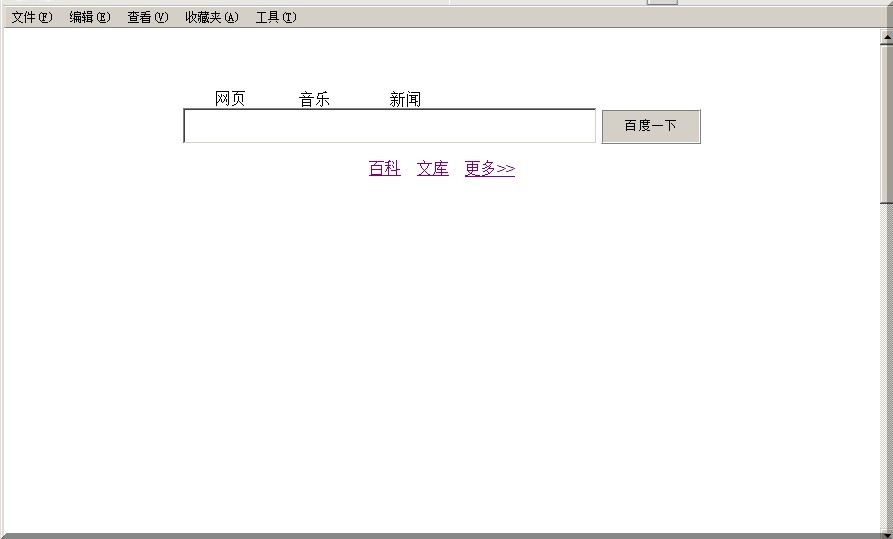Open the 查看(V) menu
Viewport: 893px width, 539px height.
(148, 17)
